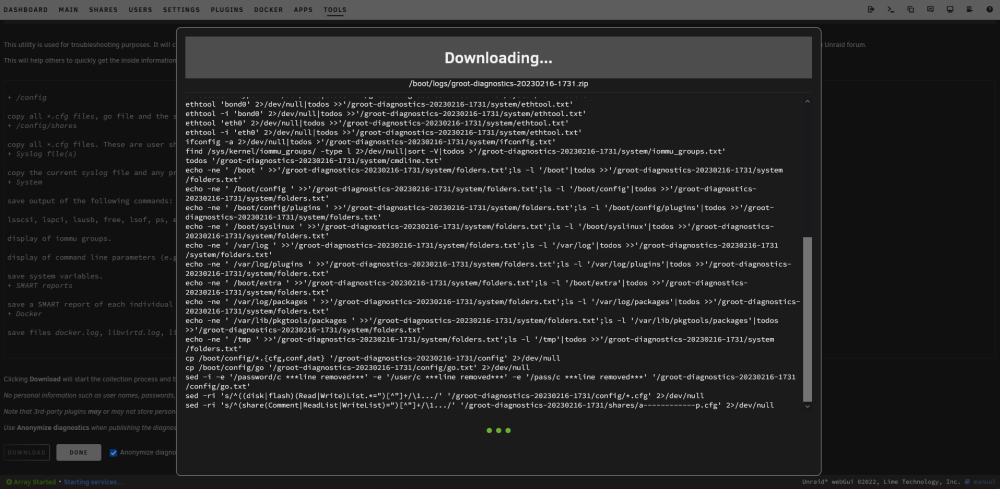Click the '+ Syslog file(s)' heading

[x=41, y=154]
